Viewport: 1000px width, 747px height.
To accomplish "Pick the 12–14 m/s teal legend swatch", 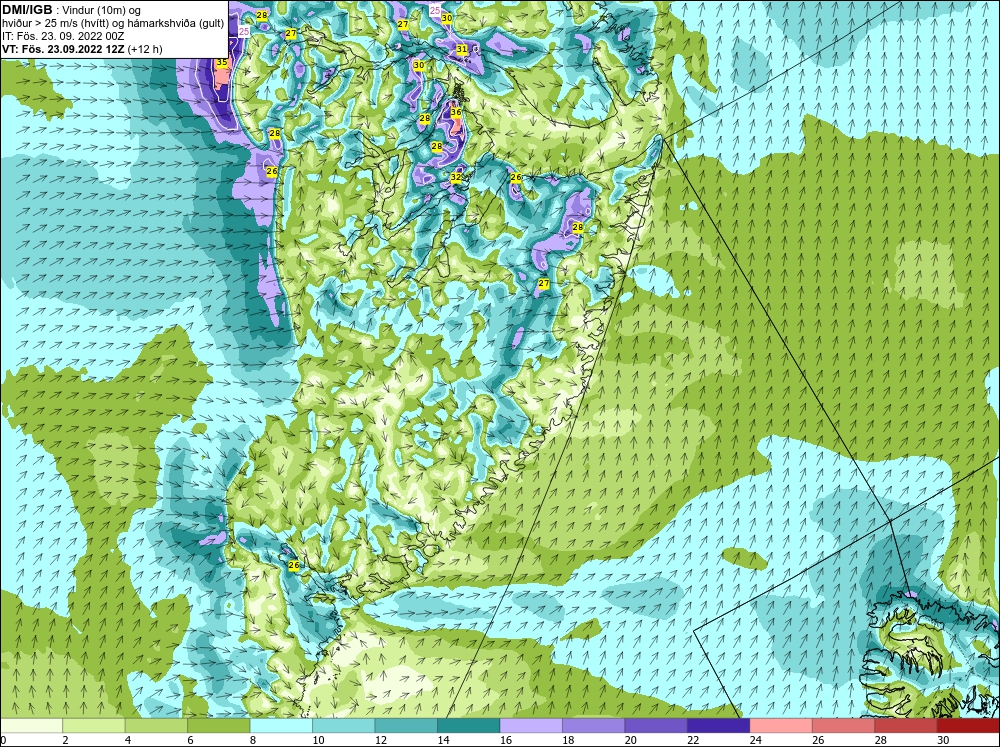I will click(x=406, y=725).
